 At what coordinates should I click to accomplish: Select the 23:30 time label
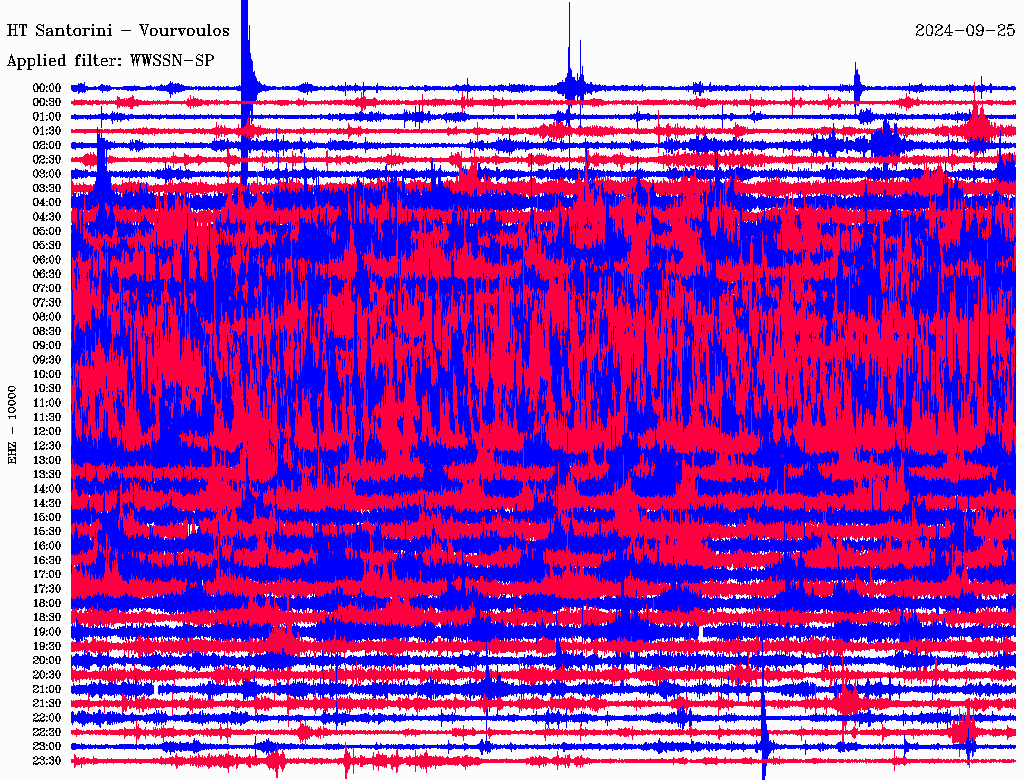[47, 761]
